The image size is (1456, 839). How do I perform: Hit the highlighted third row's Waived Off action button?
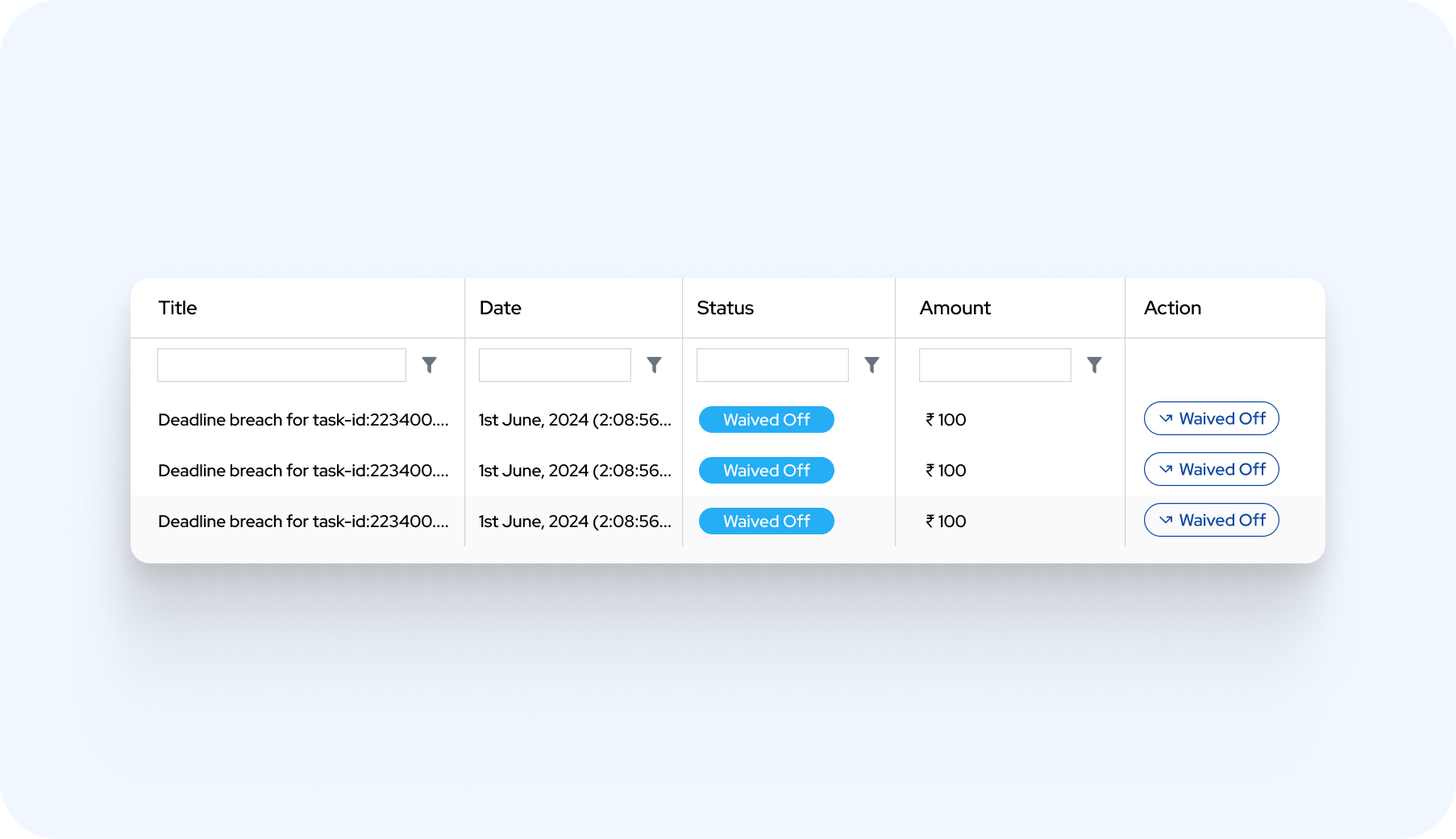point(1211,520)
